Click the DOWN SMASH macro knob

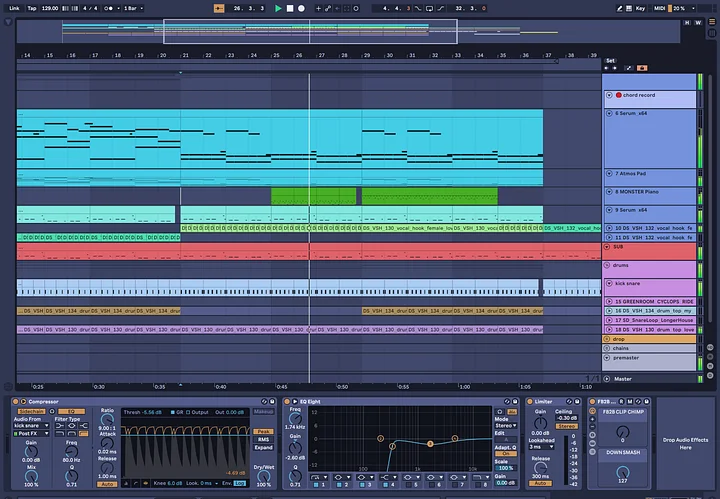(623, 473)
